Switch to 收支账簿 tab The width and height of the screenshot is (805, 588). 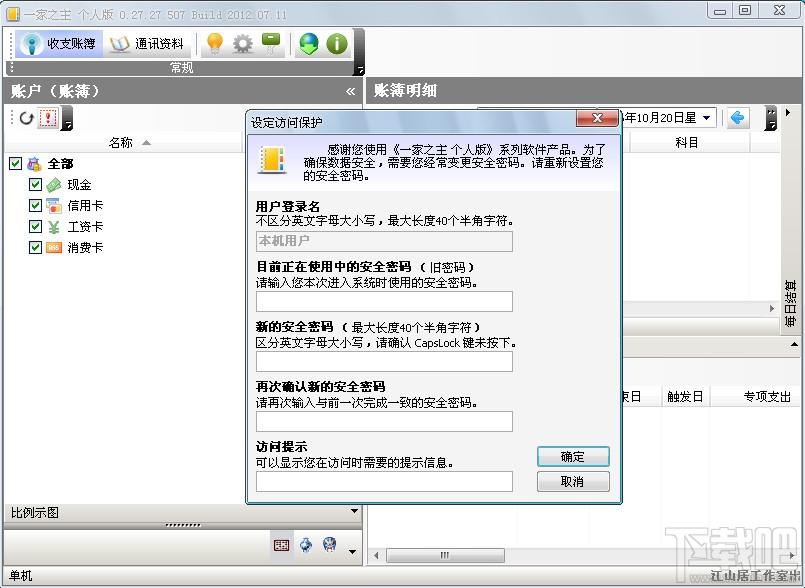click(58, 44)
